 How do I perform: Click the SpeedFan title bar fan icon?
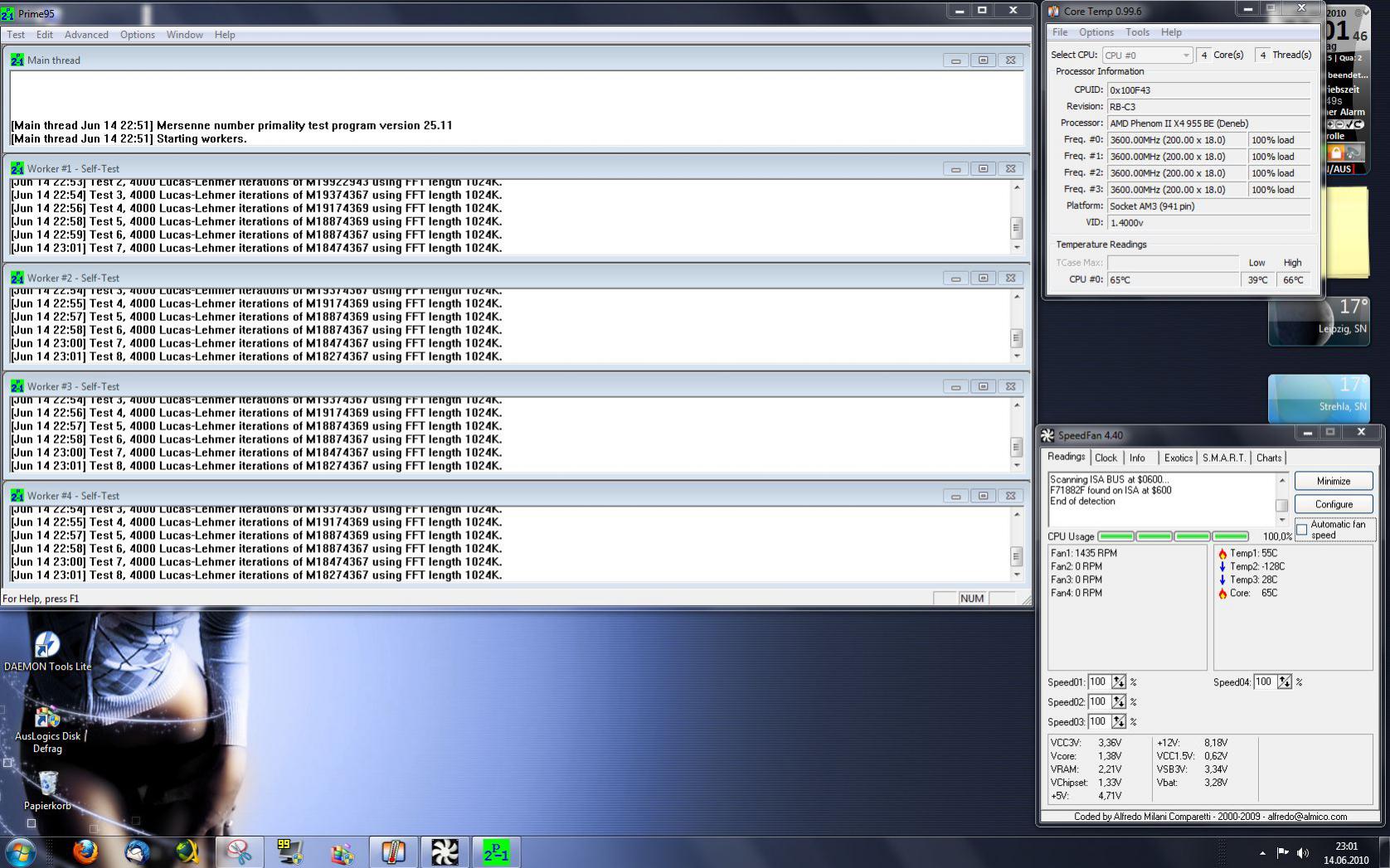tap(1048, 435)
